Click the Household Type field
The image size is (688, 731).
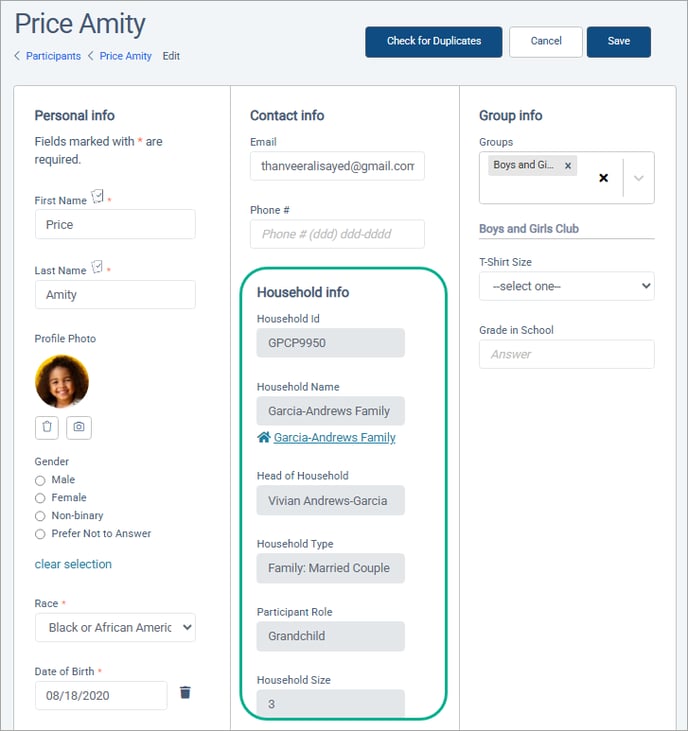pos(330,568)
